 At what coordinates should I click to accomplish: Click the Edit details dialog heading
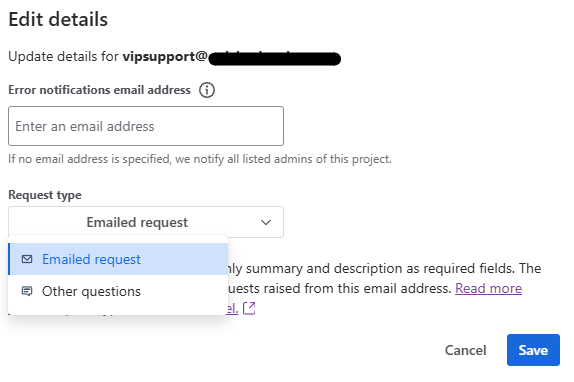click(58, 19)
